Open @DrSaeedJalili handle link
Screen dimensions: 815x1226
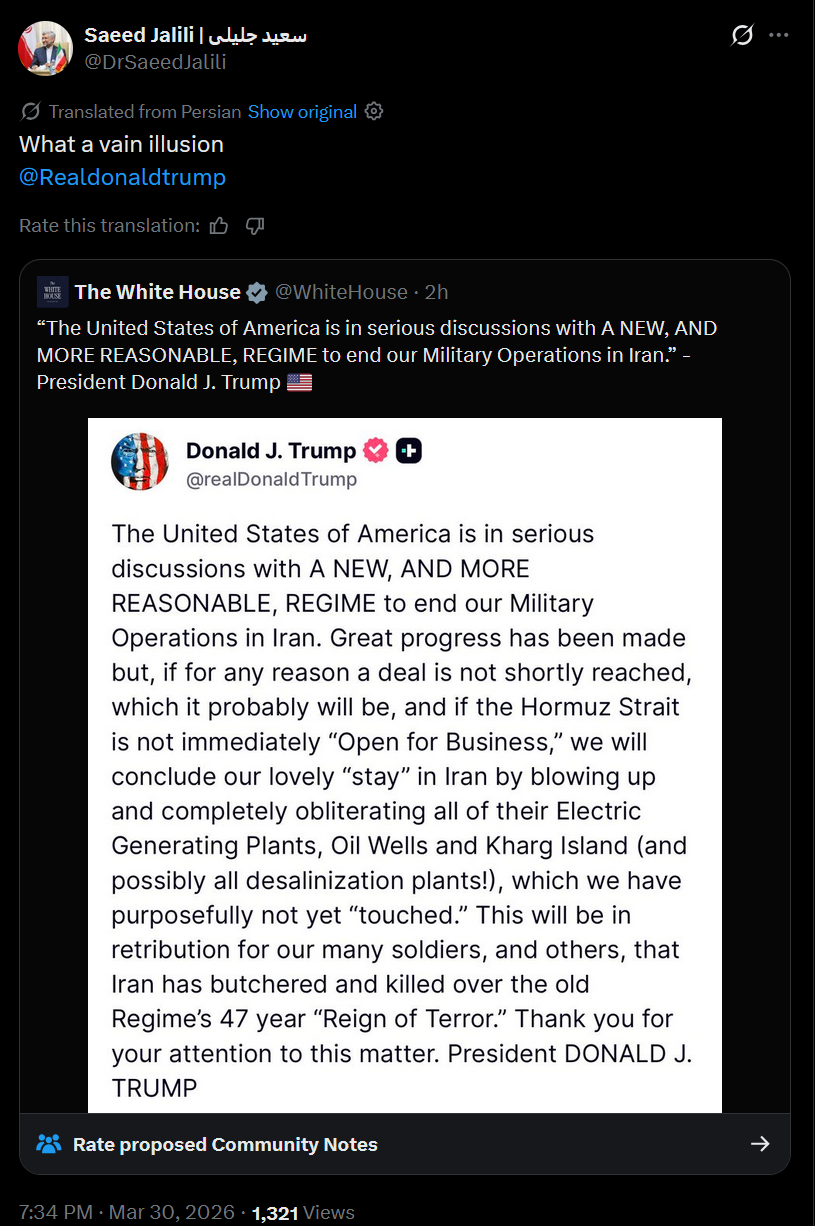[155, 62]
